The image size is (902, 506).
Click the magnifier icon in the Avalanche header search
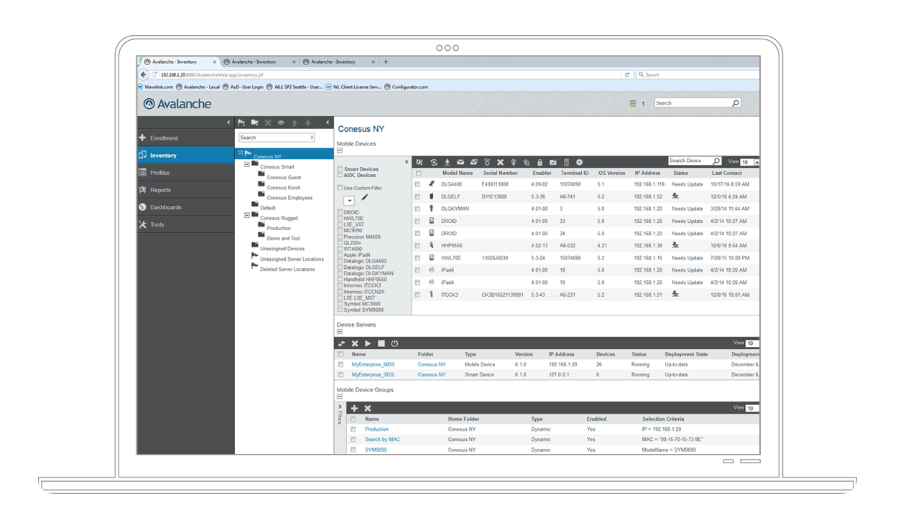tap(735, 103)
